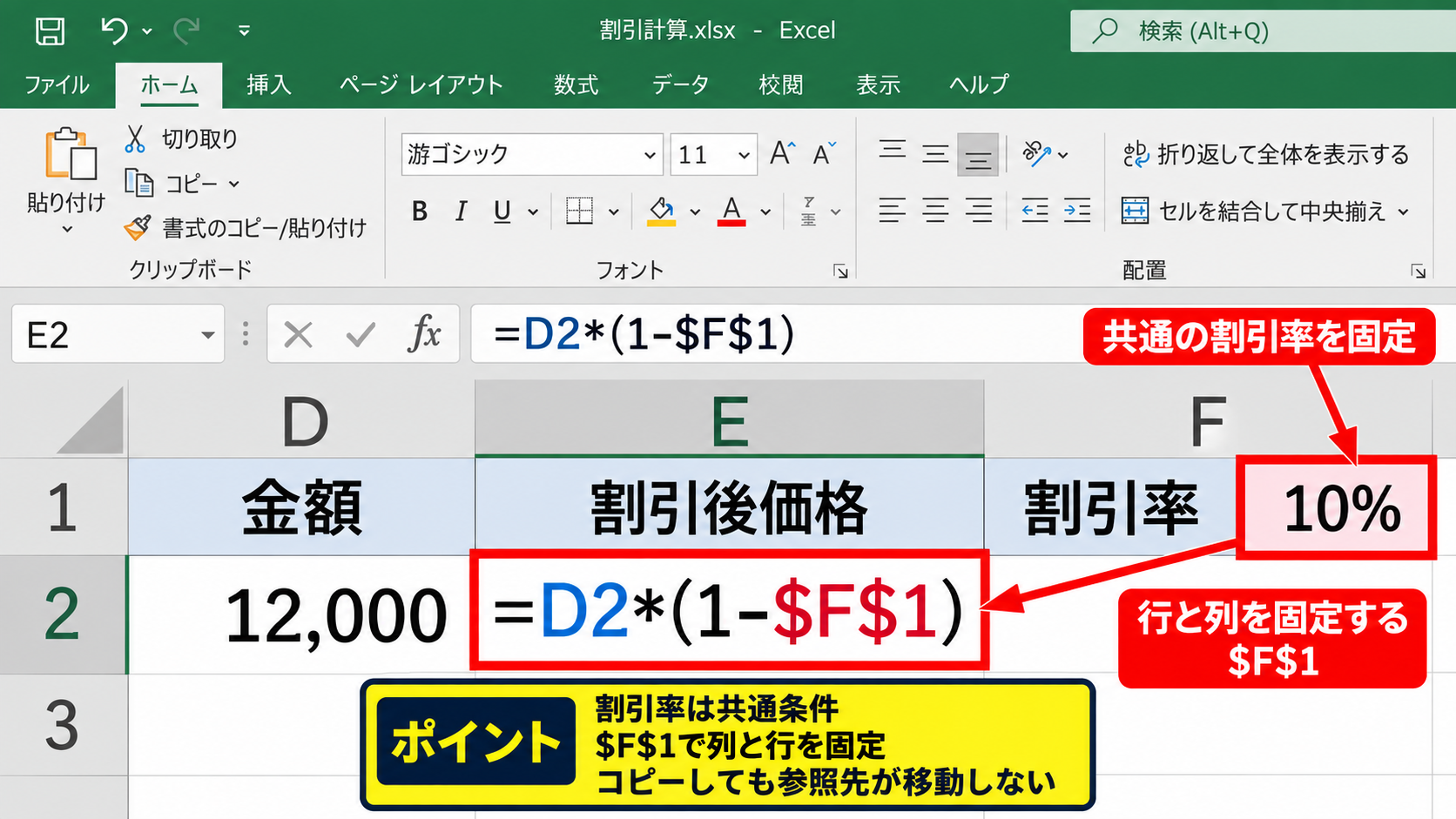Image resolution: width=1456 pixels, height=819 pixels.
Task: Apply yellow fill color bucket
Action: (x=662, y=211)
